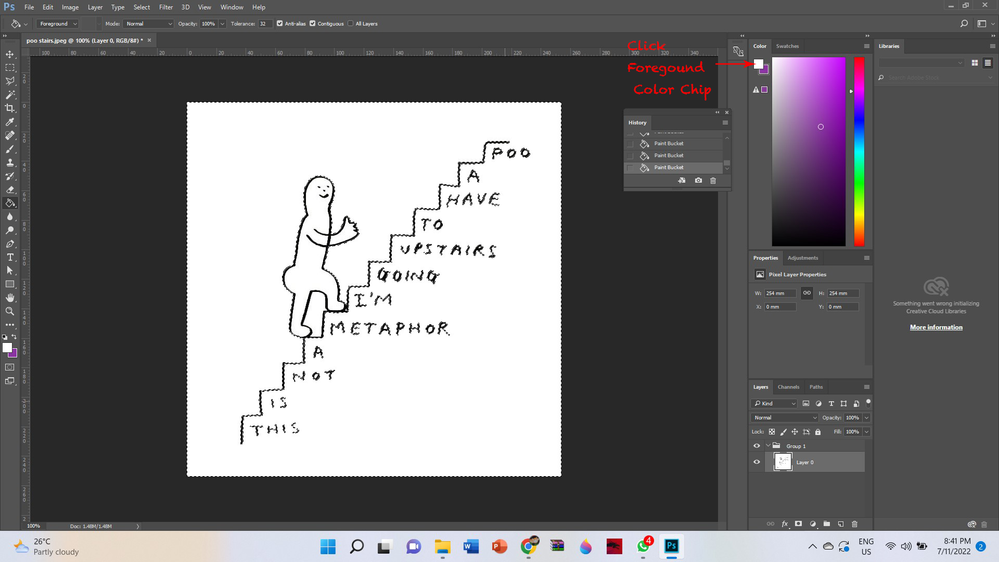Viewport: 999px width, 562px height.
Task: Select the Rectangular Marquee tool
Action: coord(10,68)
